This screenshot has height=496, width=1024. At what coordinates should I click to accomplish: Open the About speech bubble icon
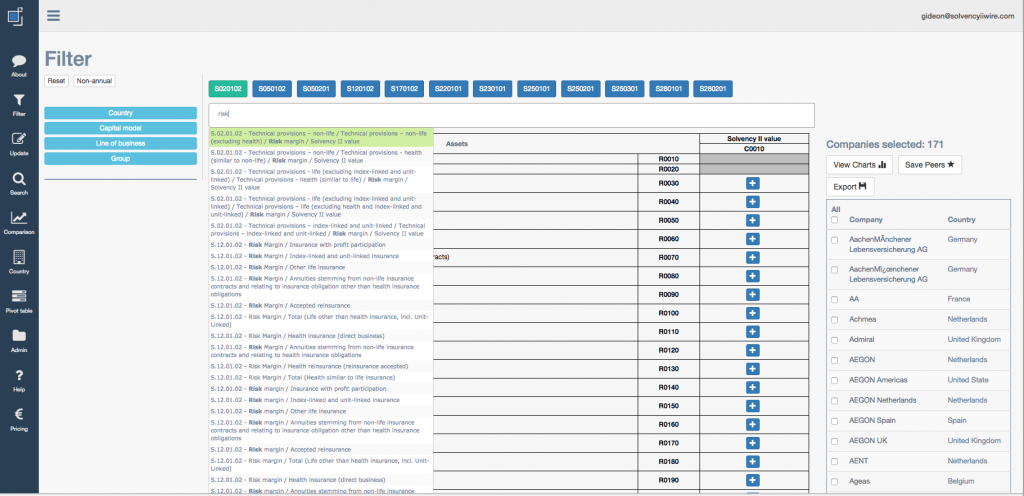coord(18,62)
